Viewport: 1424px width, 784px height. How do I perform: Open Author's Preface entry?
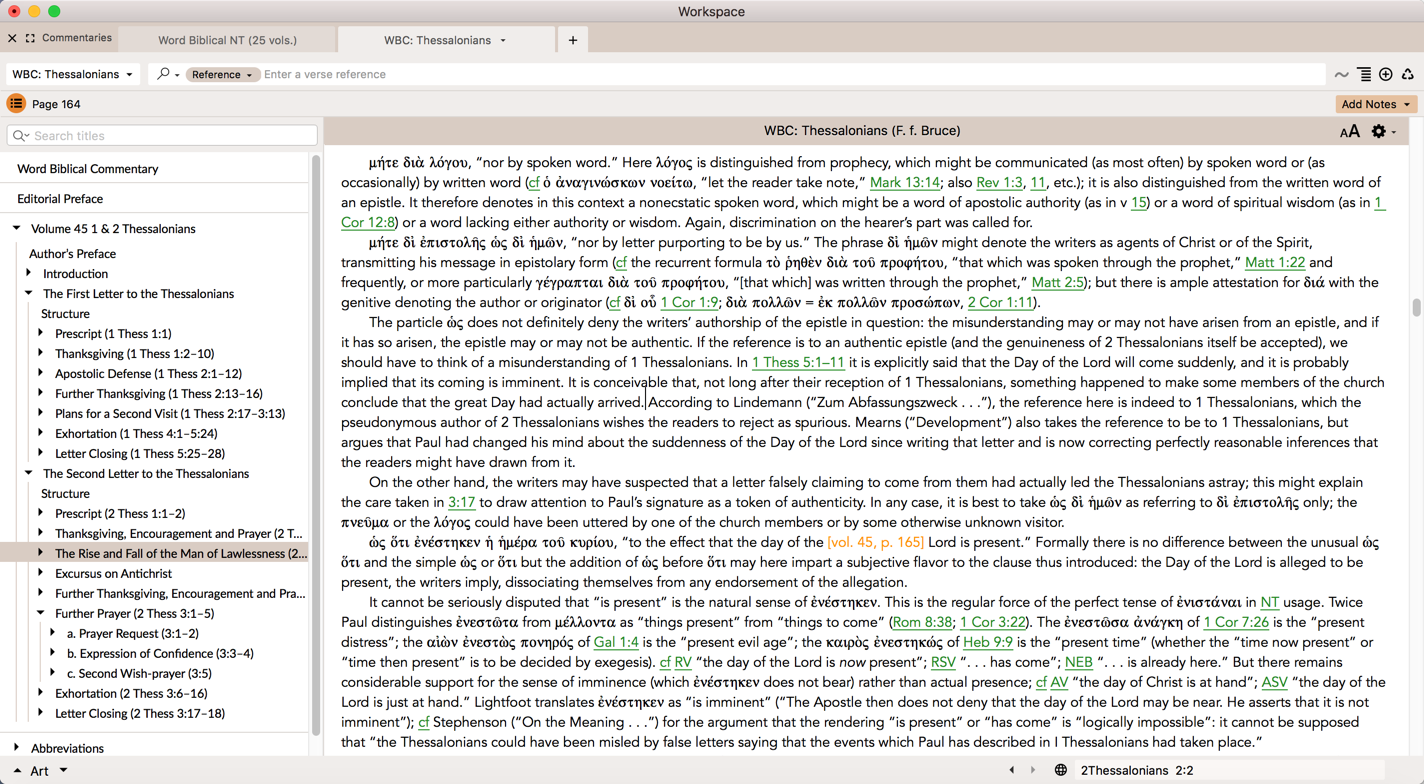(x=72, y=254)
